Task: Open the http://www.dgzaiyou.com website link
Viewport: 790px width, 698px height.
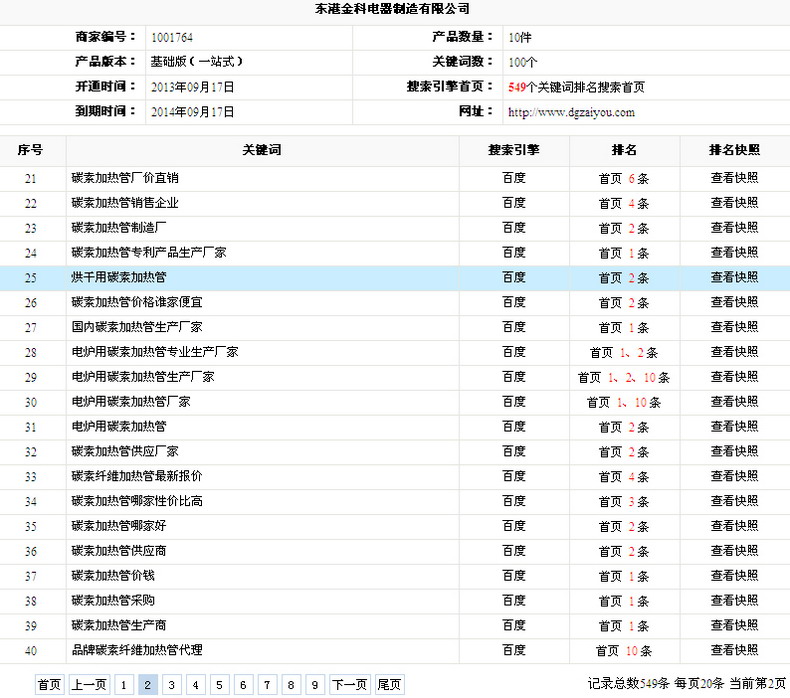Action: click(571, 112)
